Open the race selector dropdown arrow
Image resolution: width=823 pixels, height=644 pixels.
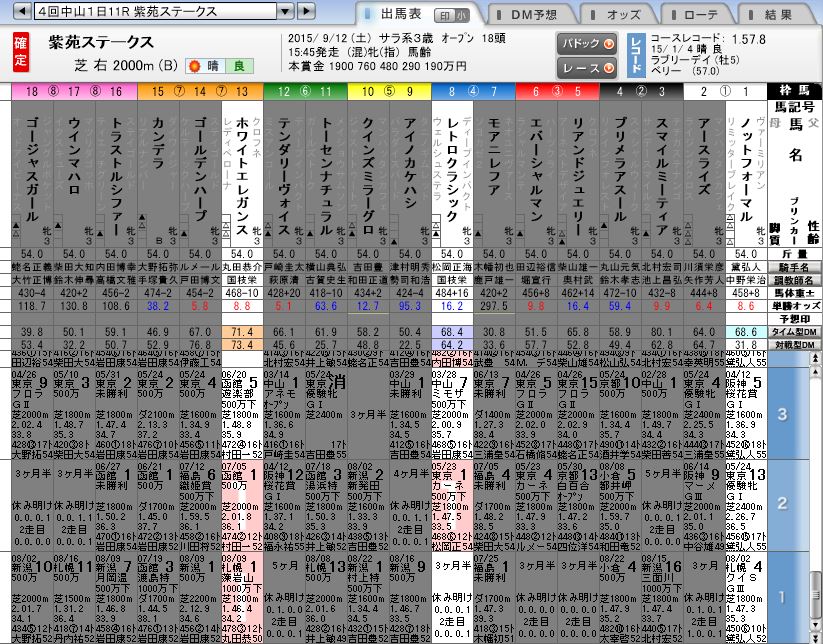[286, 10]
